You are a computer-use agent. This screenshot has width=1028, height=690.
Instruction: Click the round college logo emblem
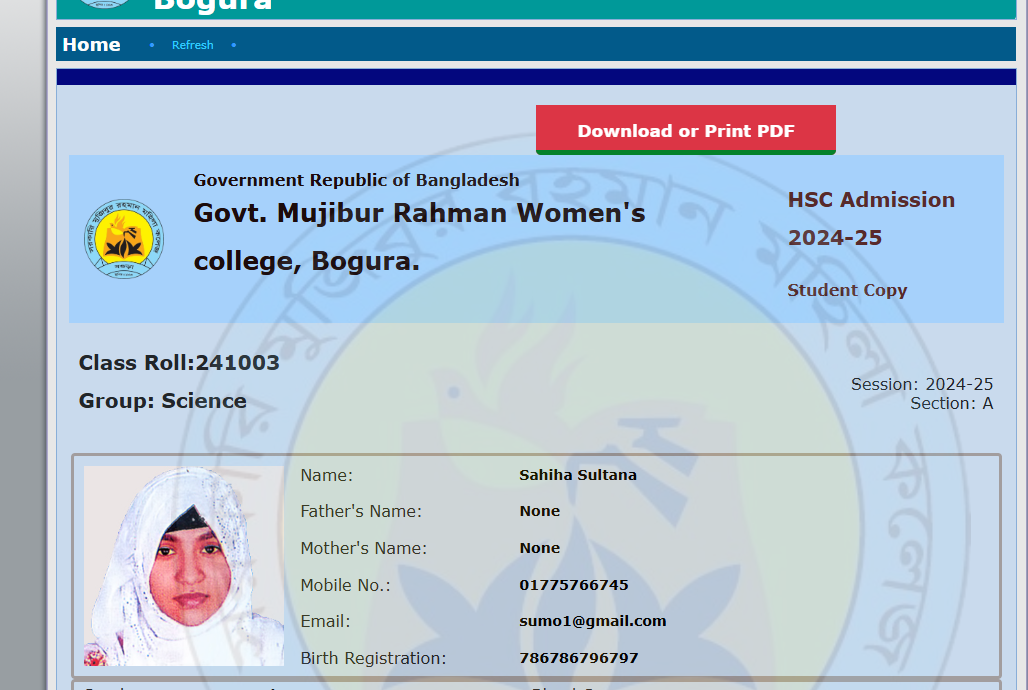pyautogui.click(x=124, y=239)
